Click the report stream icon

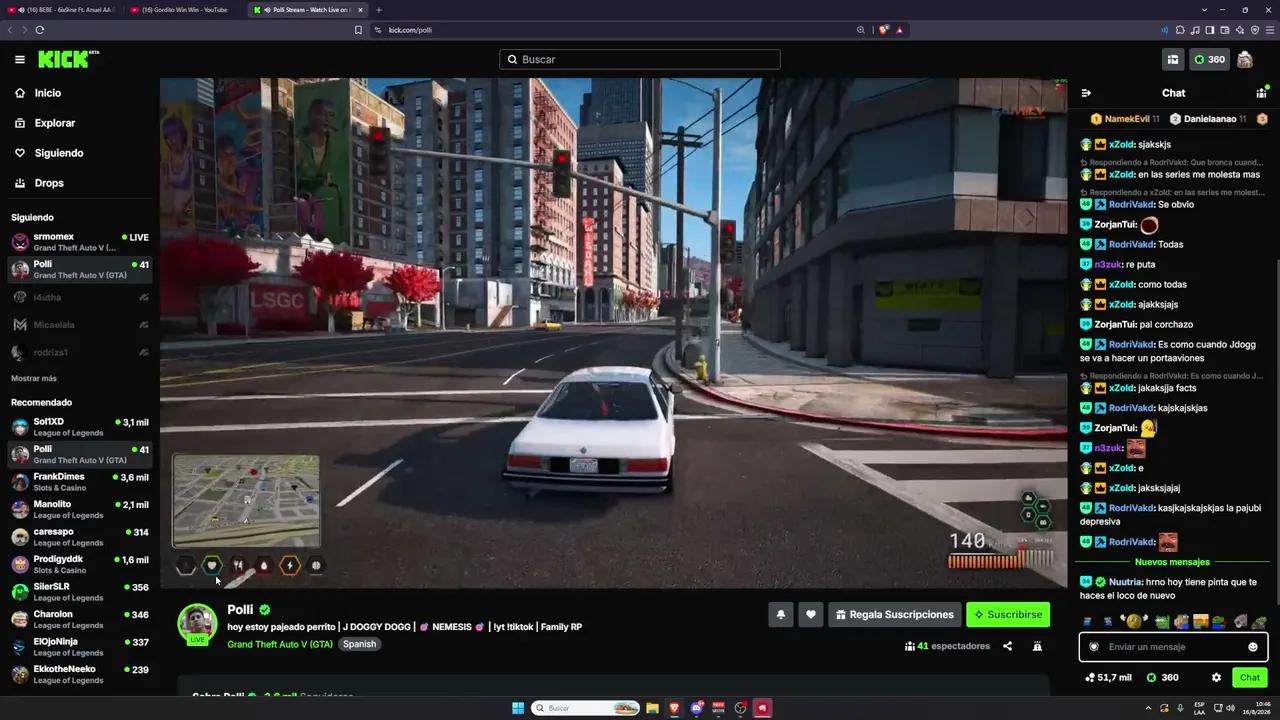pyautogui.click(x=1037, y=646)
